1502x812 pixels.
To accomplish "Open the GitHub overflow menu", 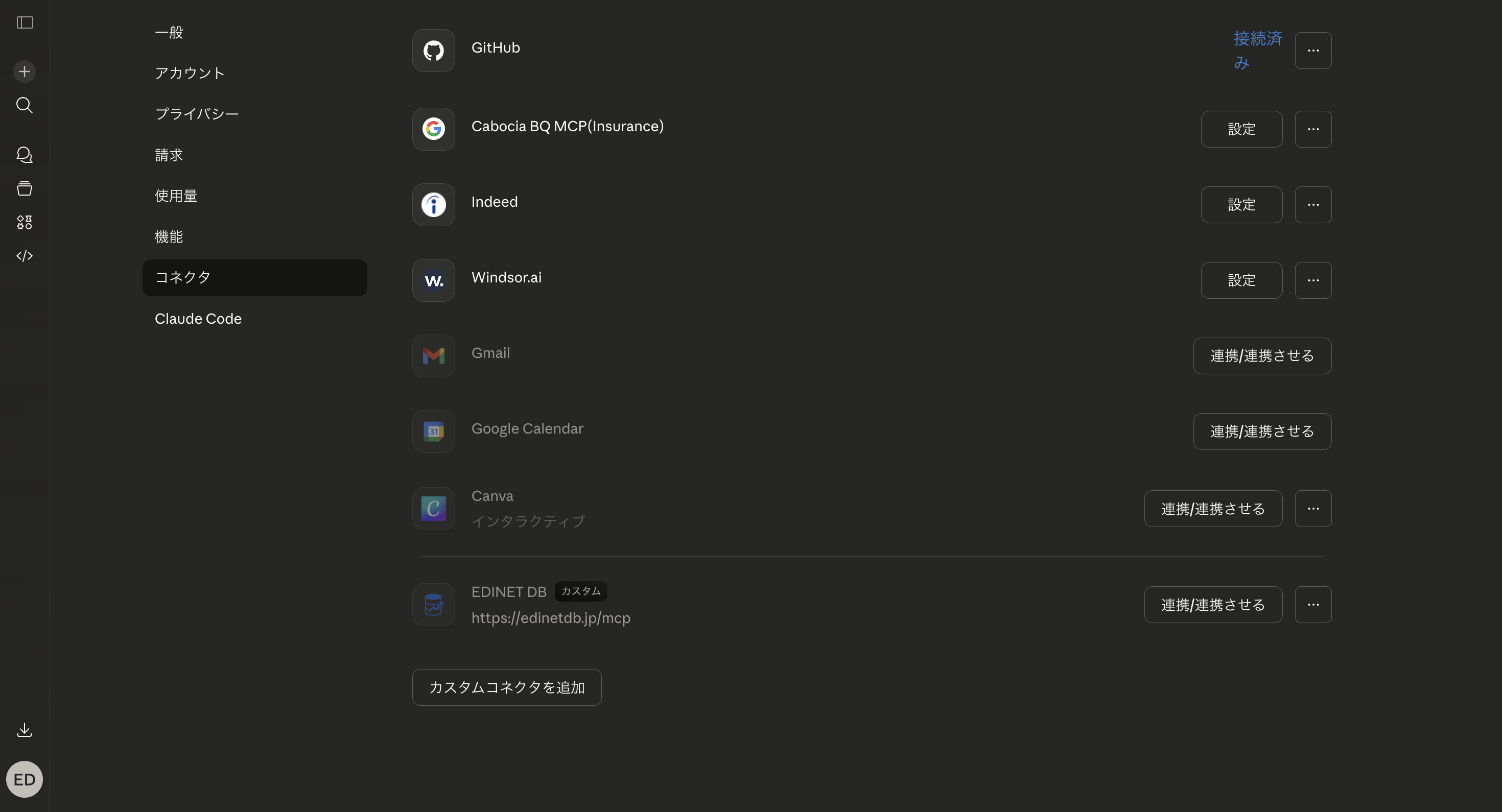I will 1312,50.
